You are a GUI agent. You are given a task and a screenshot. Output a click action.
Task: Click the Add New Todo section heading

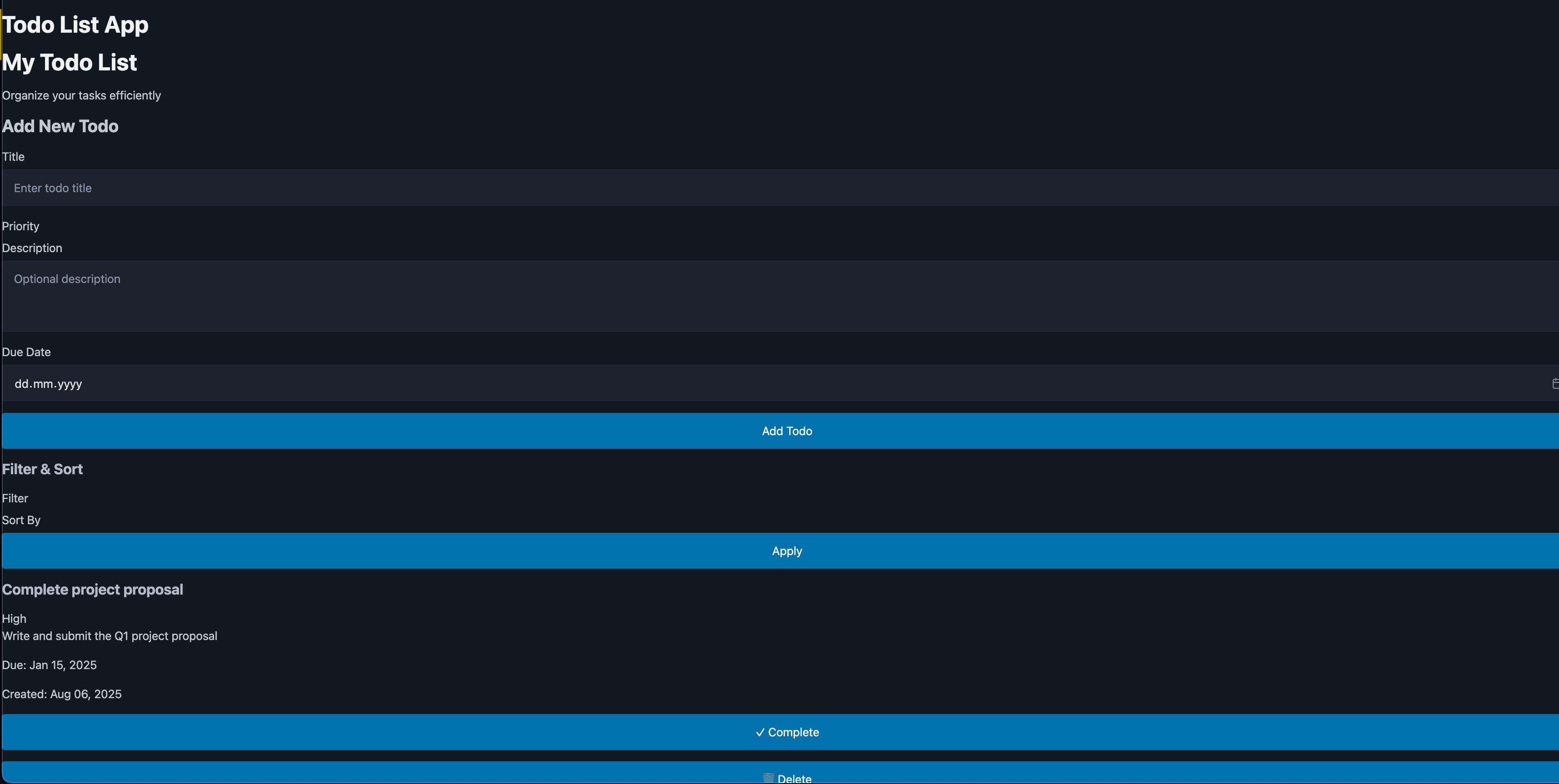coord(60,126)
